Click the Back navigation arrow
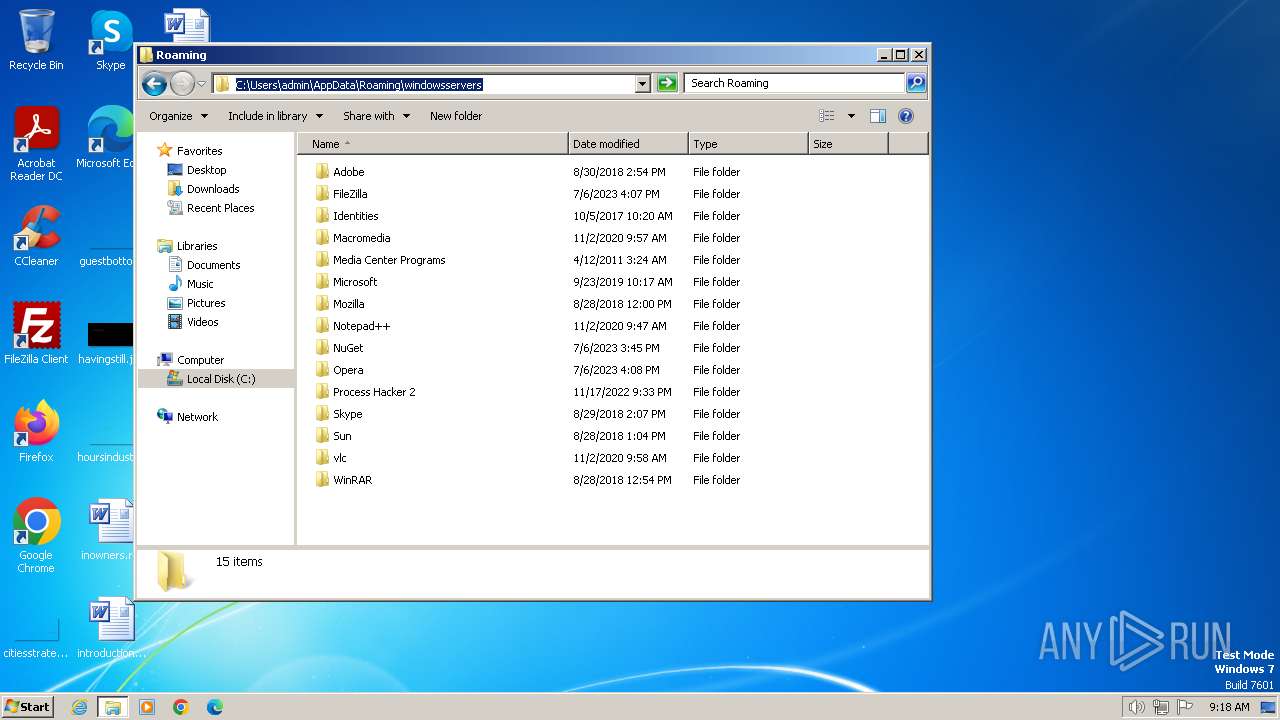 pos(154,84)
